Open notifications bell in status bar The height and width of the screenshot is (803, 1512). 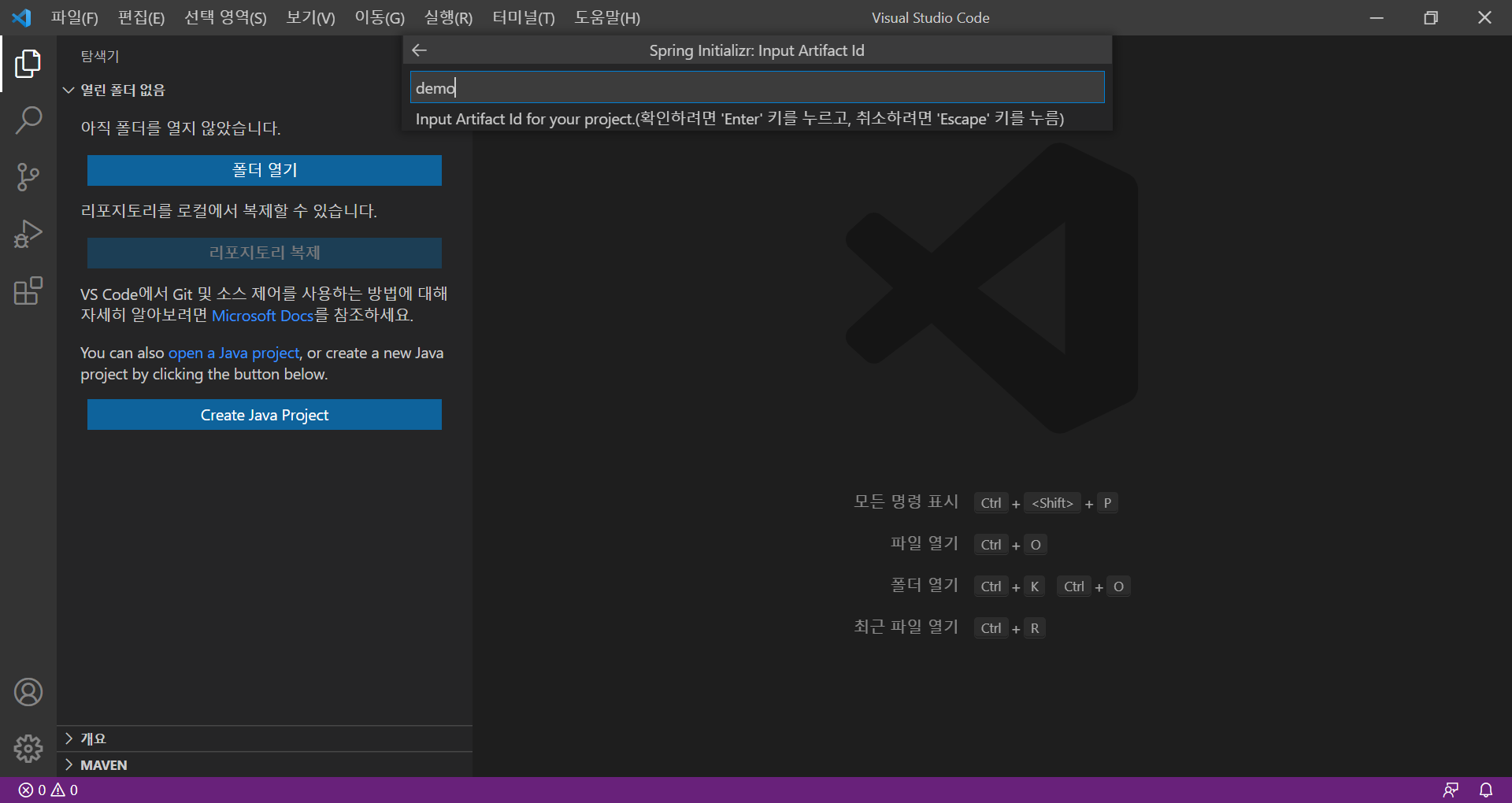coord(1486,790)
